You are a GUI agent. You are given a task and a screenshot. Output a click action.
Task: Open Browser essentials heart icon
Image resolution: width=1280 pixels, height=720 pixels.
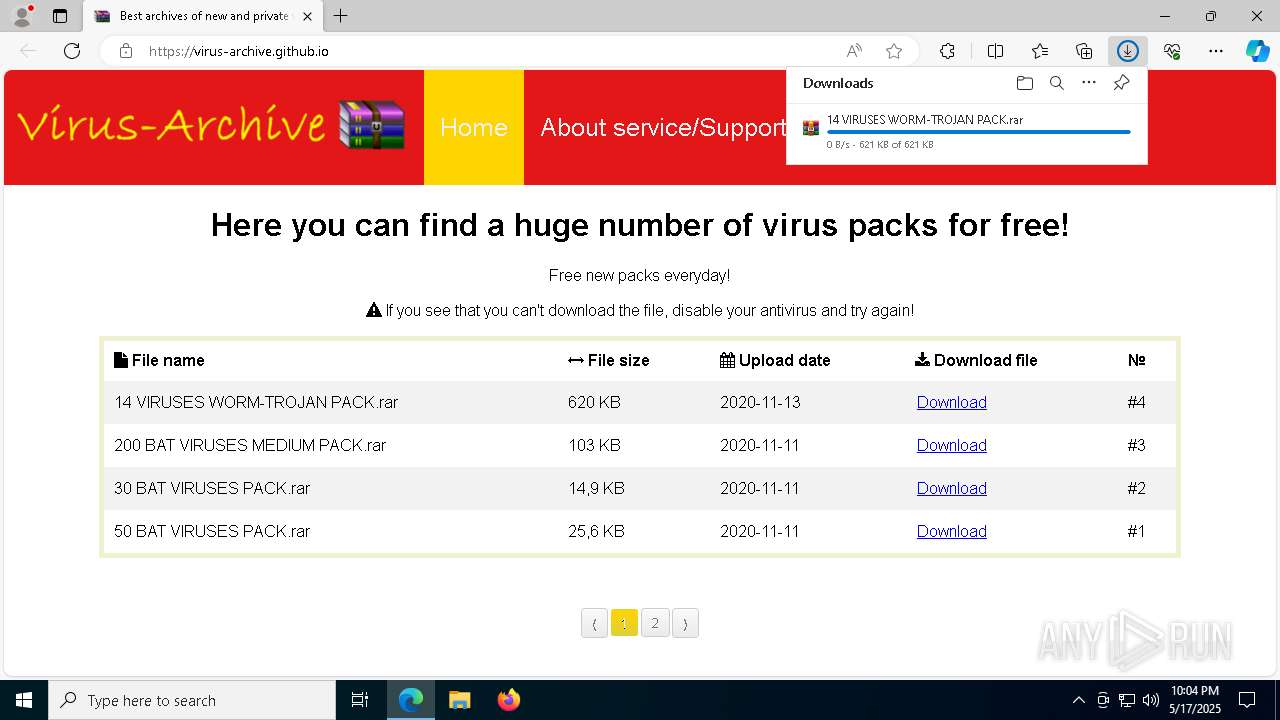1172,51
